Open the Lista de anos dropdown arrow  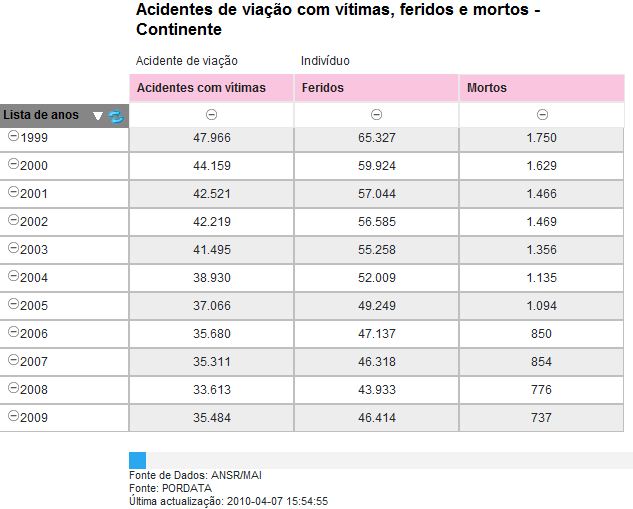point(97,116)
